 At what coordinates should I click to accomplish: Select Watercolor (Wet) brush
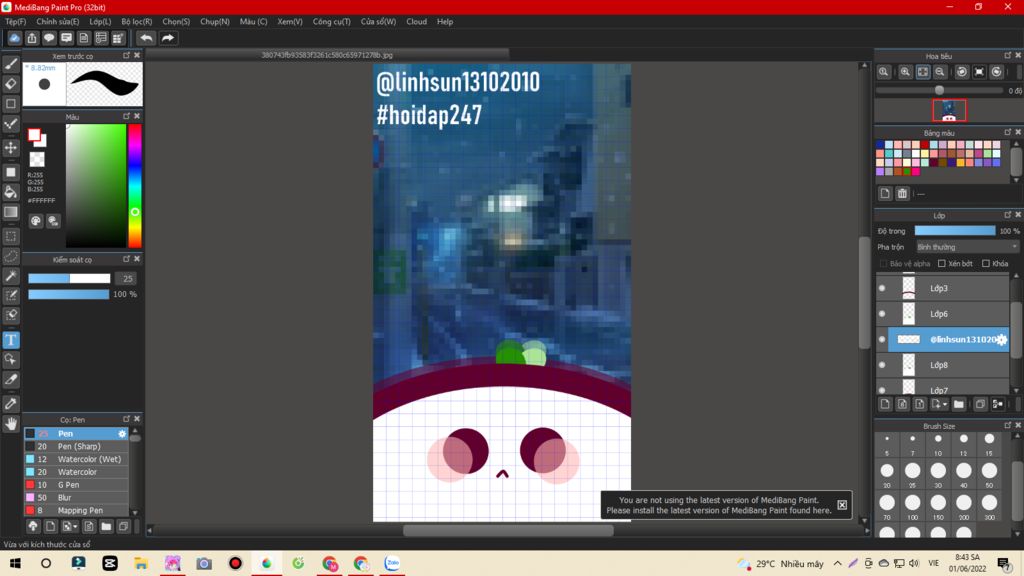pos(76,459)
